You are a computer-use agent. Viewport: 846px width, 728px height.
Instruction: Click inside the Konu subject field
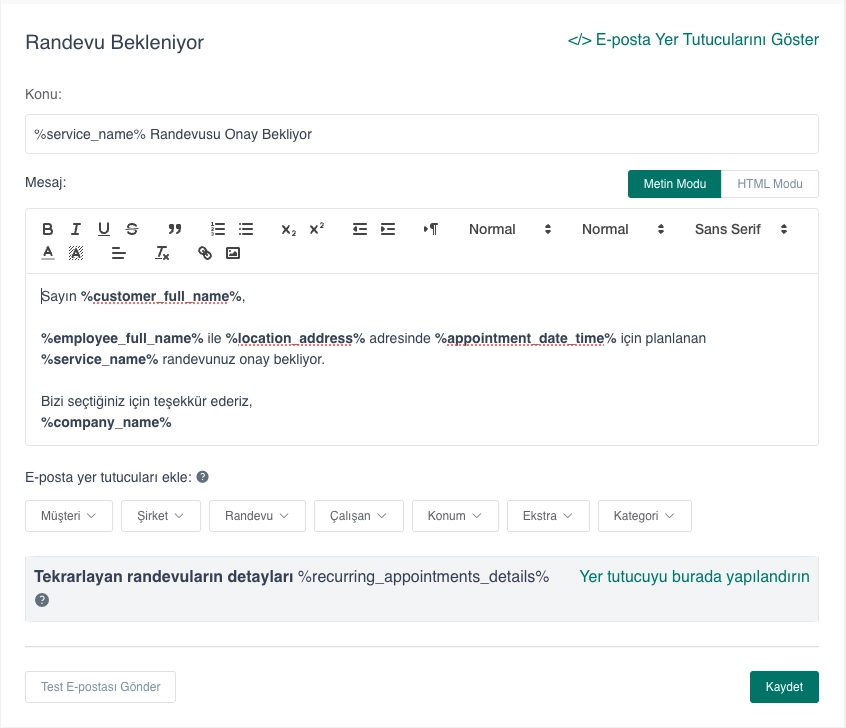click(421, 133)
